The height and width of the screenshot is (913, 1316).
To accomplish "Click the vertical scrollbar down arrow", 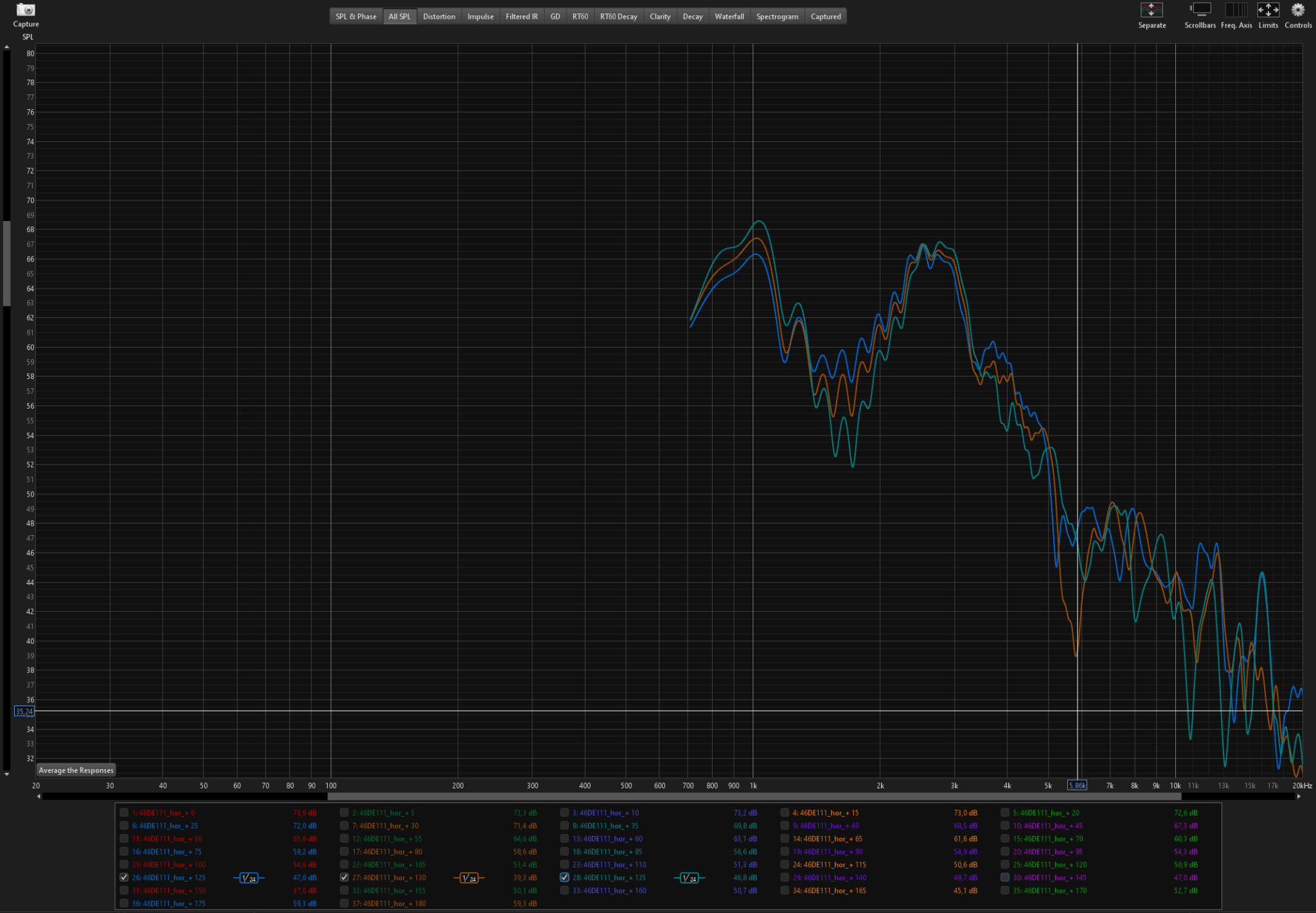I will [6, 774].
